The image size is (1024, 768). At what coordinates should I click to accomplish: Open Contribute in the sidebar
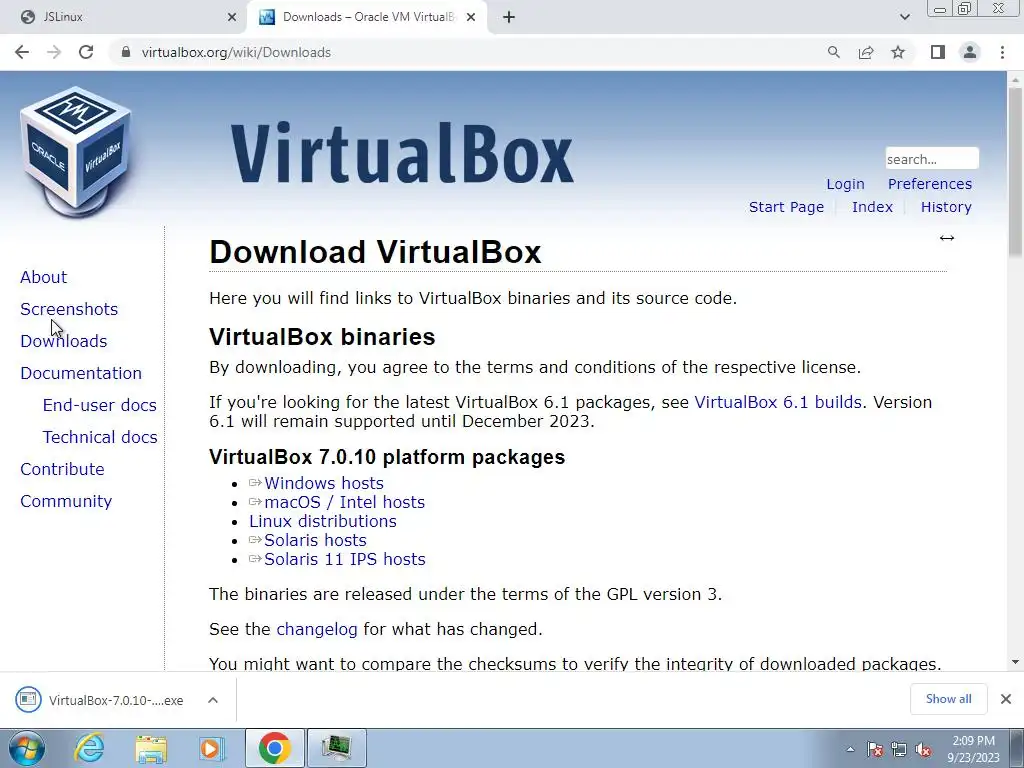(x=62, y=469)
